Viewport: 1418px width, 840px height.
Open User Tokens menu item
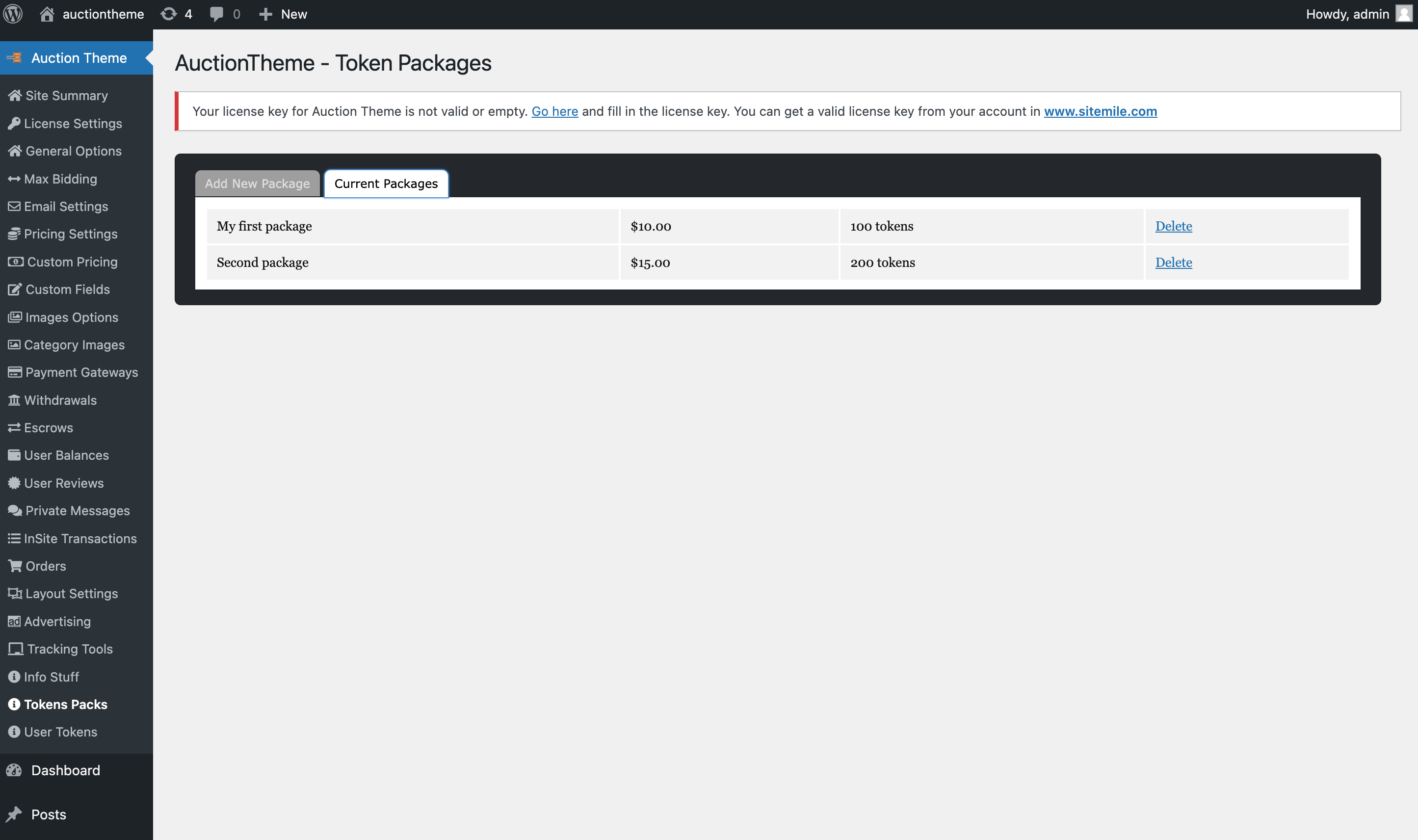[60, 732]
